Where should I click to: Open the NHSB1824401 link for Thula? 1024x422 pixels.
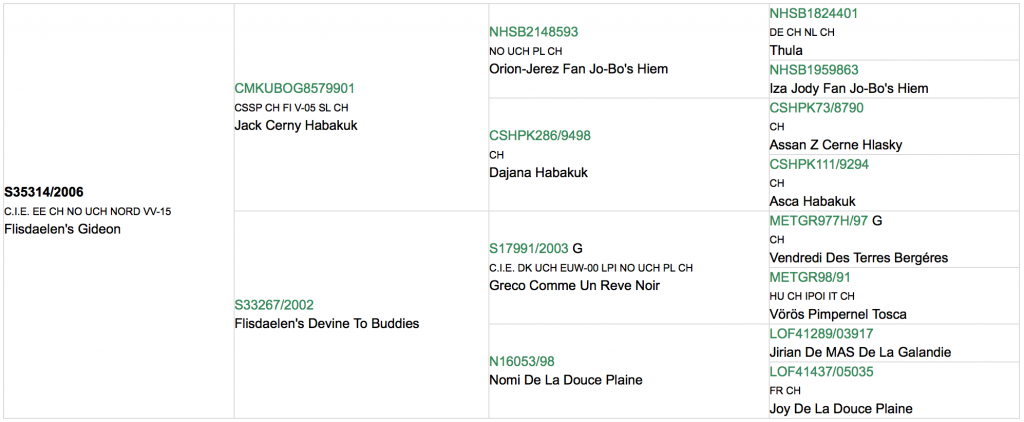click(814, 14)
